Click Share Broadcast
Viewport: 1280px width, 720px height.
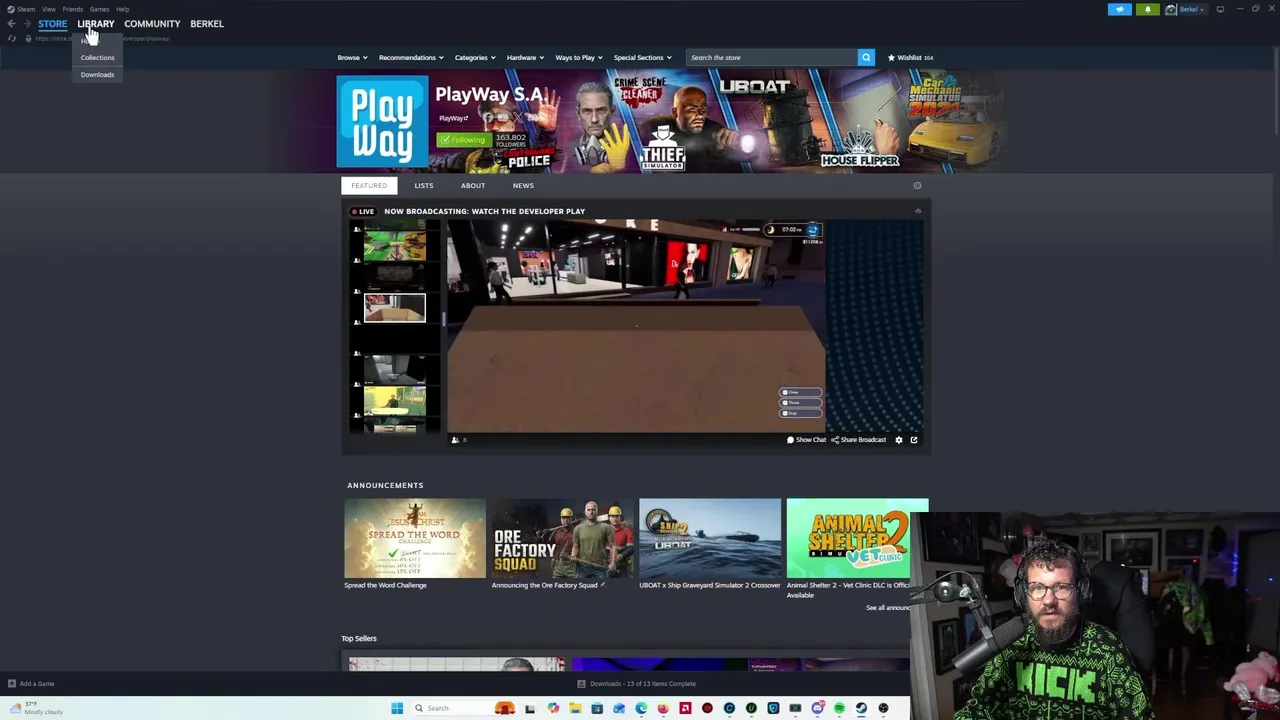(859, 440)
